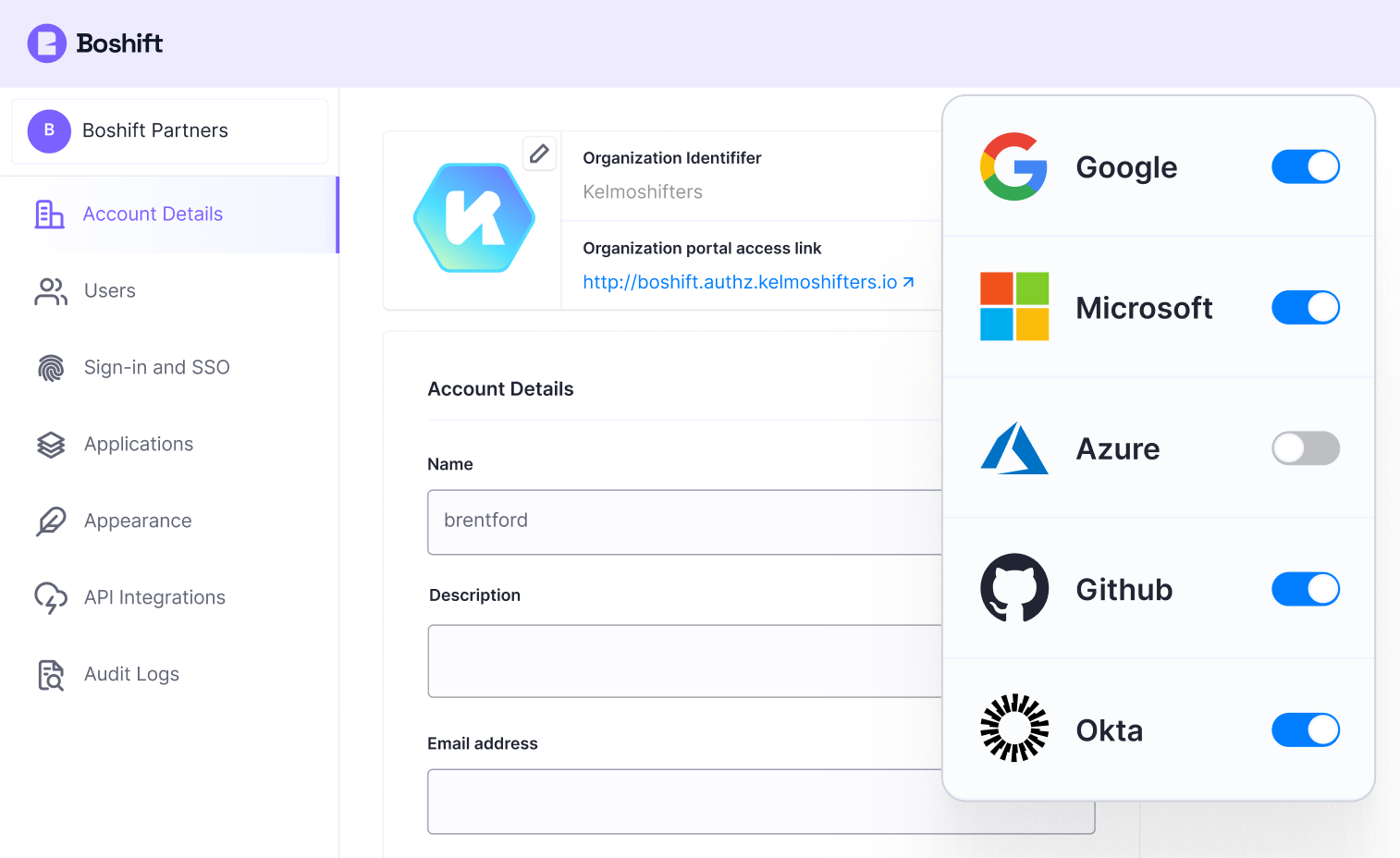Click the Kelmoshifters hexagon logo
The image size is (1400, 858).
(x=474, y=218)
